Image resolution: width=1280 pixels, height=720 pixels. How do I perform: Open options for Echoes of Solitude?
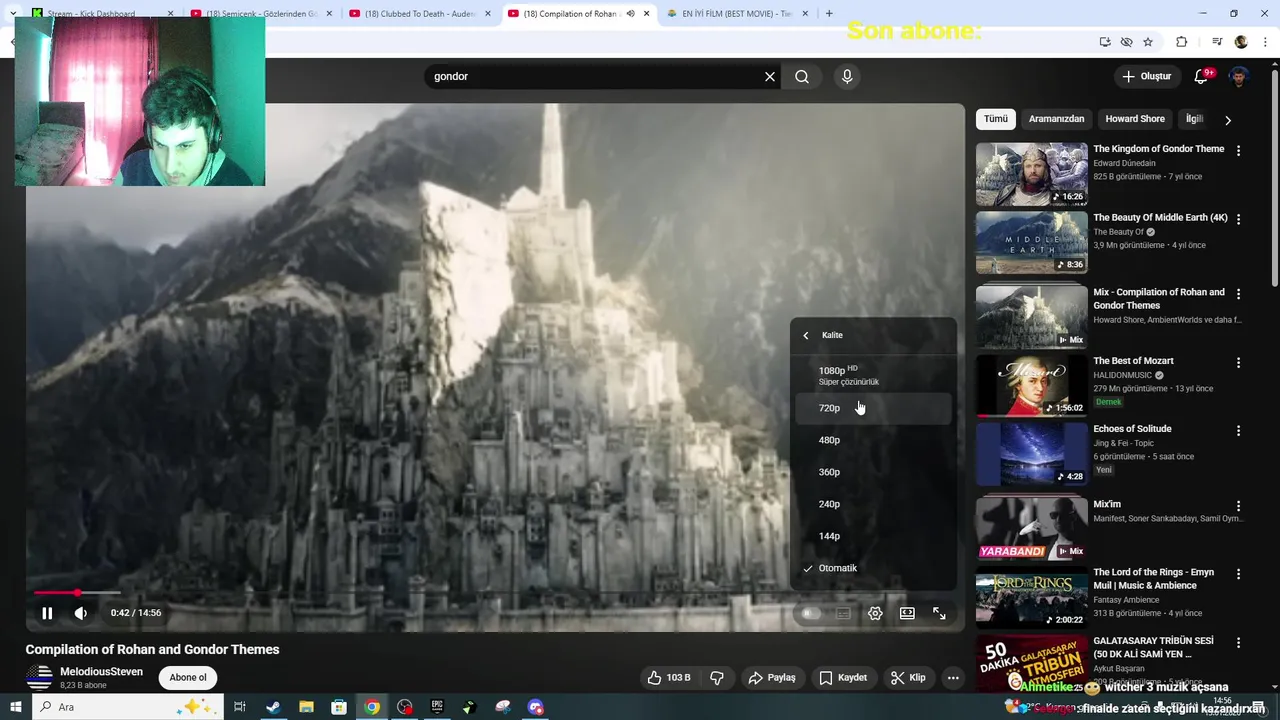point(1238,431)
